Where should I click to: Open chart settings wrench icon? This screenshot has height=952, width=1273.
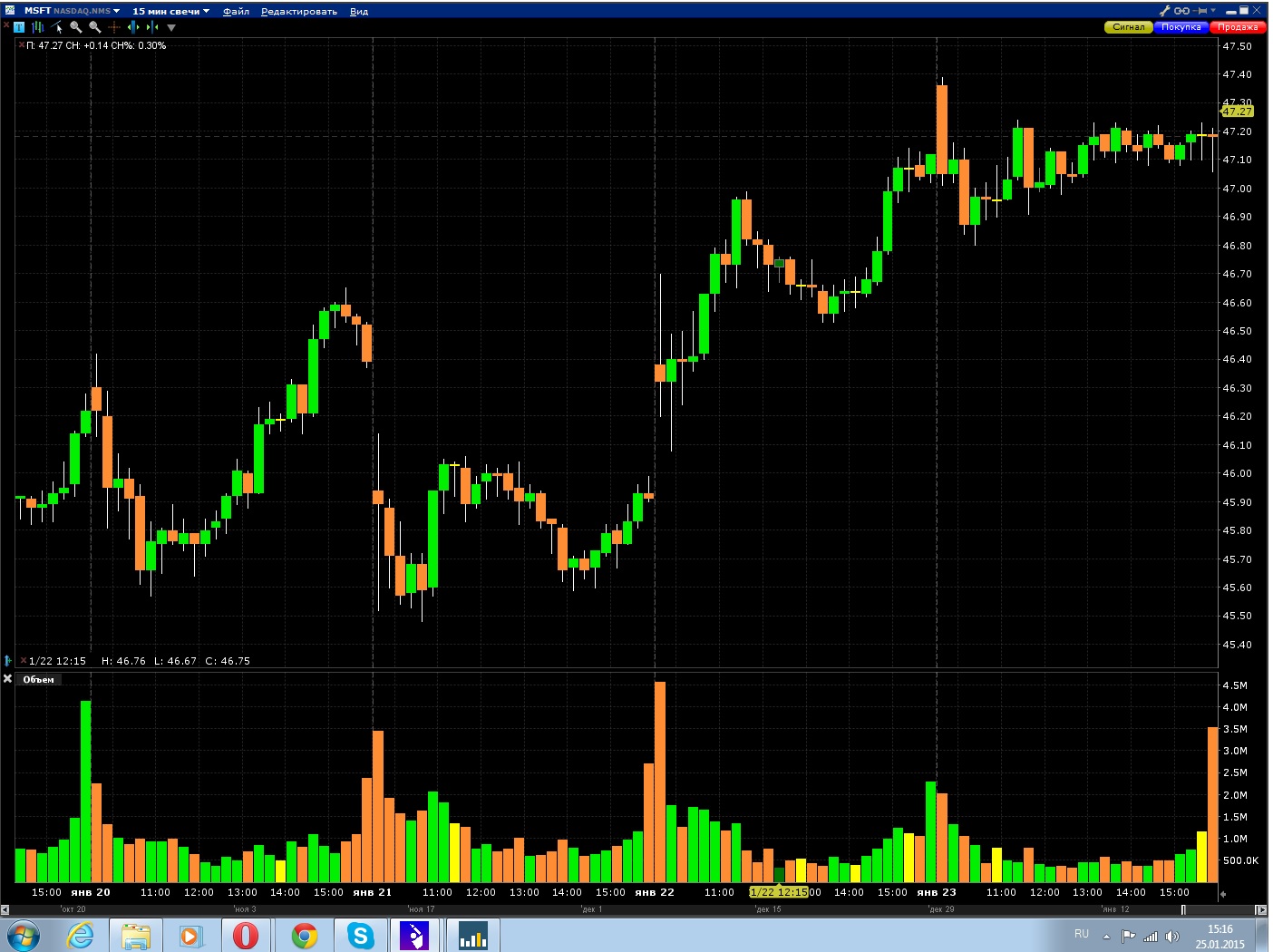click(1165, 11)
